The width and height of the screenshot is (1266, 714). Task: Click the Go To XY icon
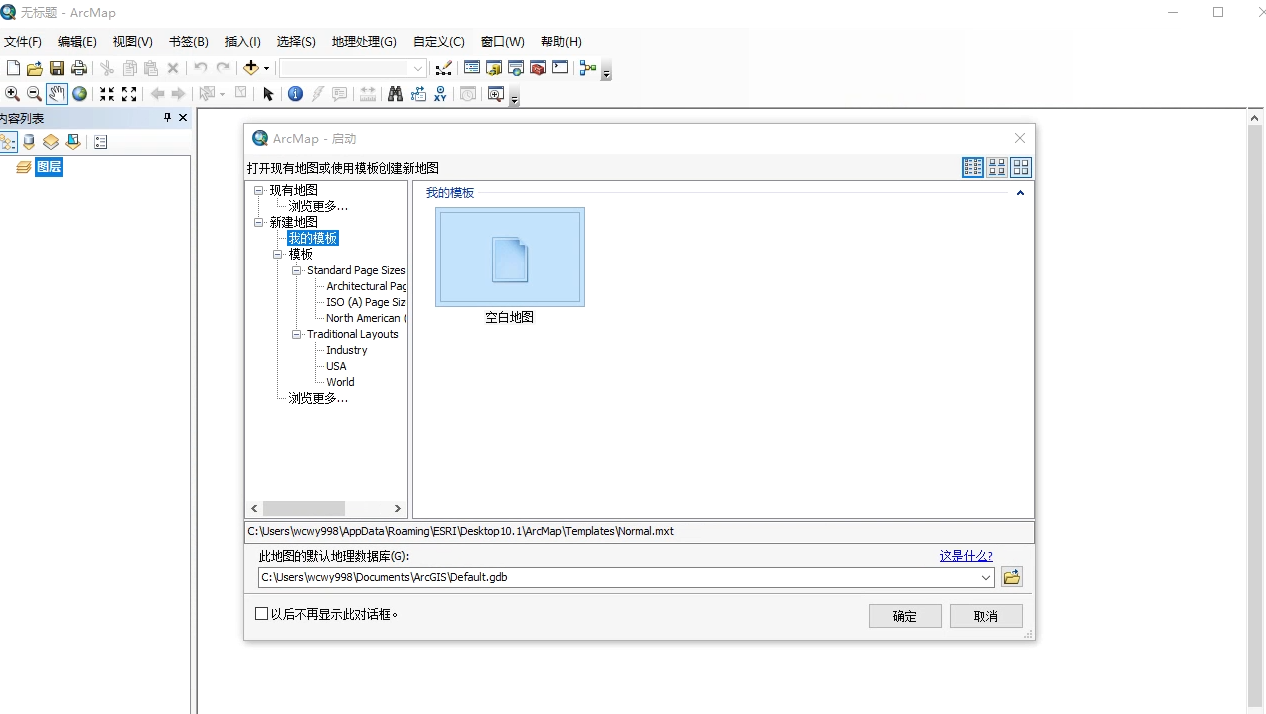440,94
